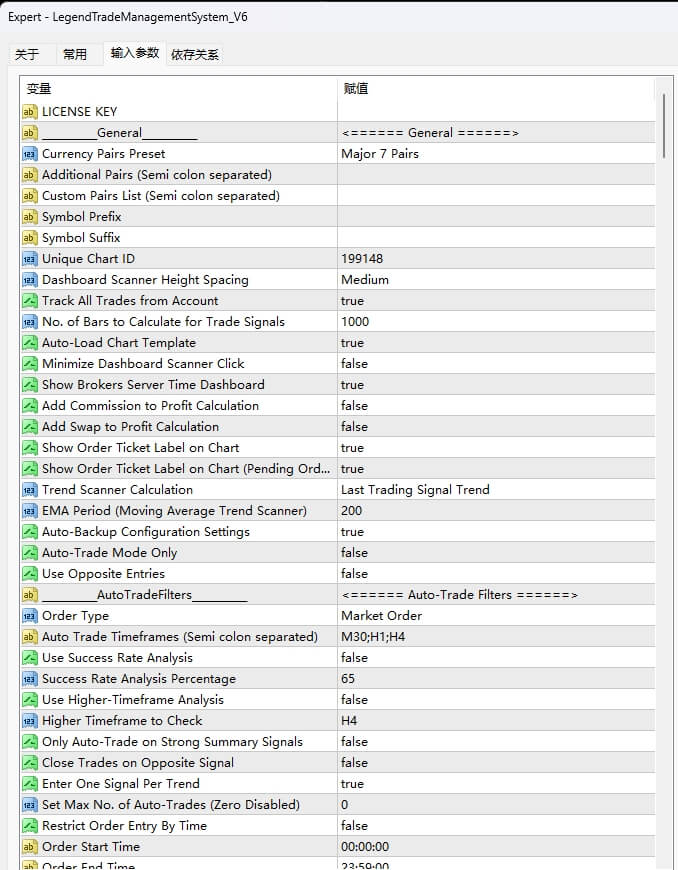The width and height of the screenshot is (678, 870).
Task: Edit the EMA Period value 200
Action: click(x=496, y=511)
